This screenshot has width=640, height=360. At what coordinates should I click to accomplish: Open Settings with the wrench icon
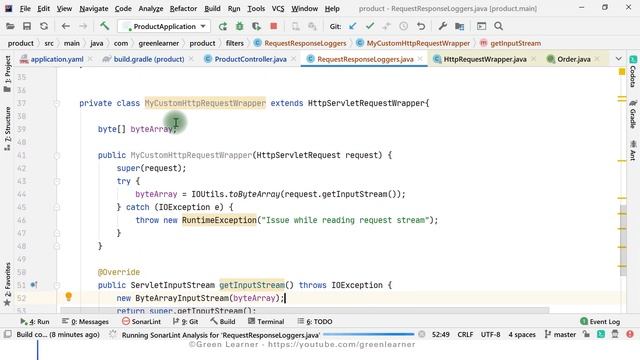pos(442,27)
